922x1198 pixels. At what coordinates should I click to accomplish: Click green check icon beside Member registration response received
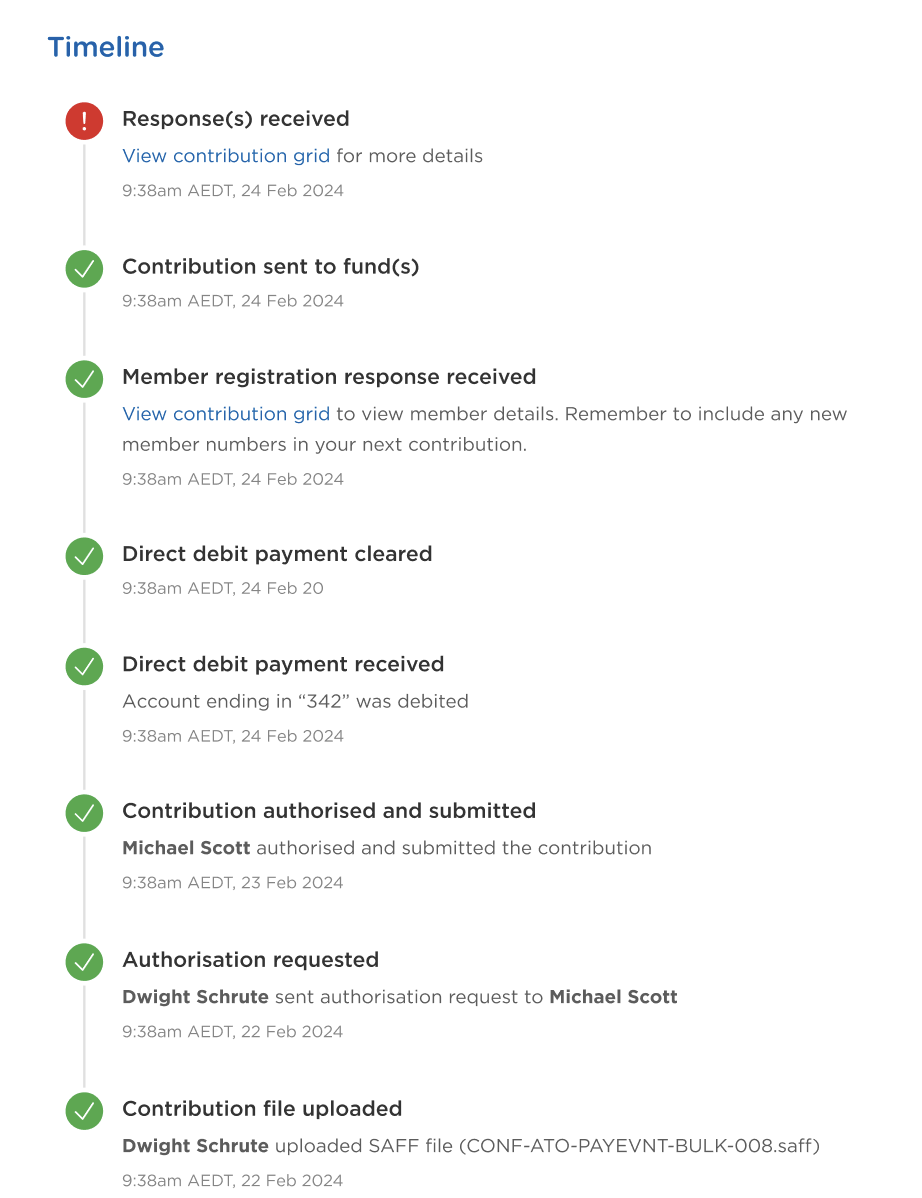[x=84, y=379]
